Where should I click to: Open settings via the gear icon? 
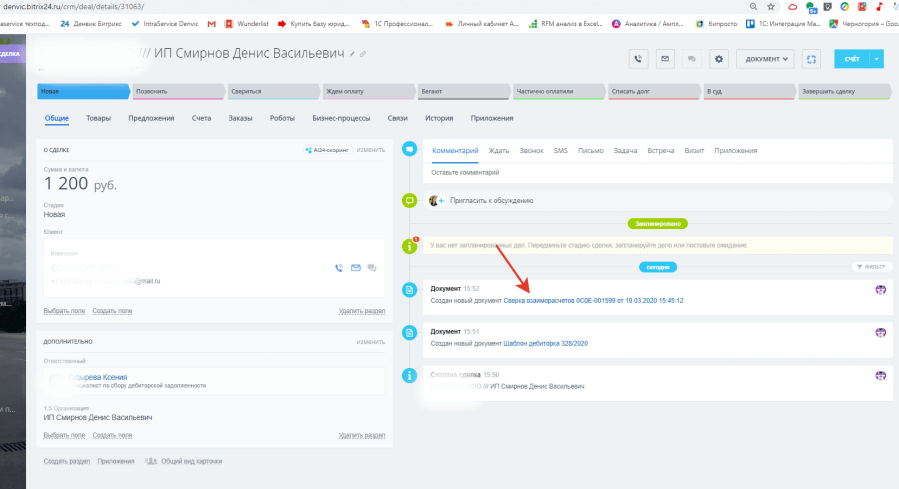(718, 59)
